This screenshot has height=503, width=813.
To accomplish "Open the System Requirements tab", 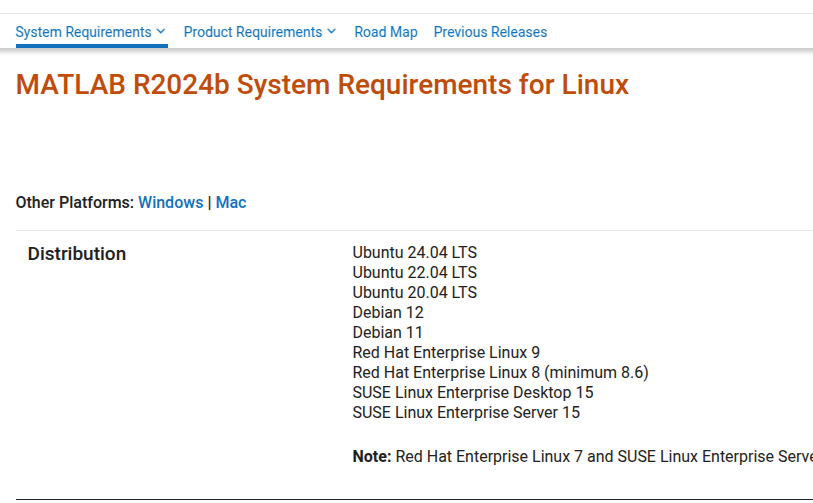I will point(83,32).
